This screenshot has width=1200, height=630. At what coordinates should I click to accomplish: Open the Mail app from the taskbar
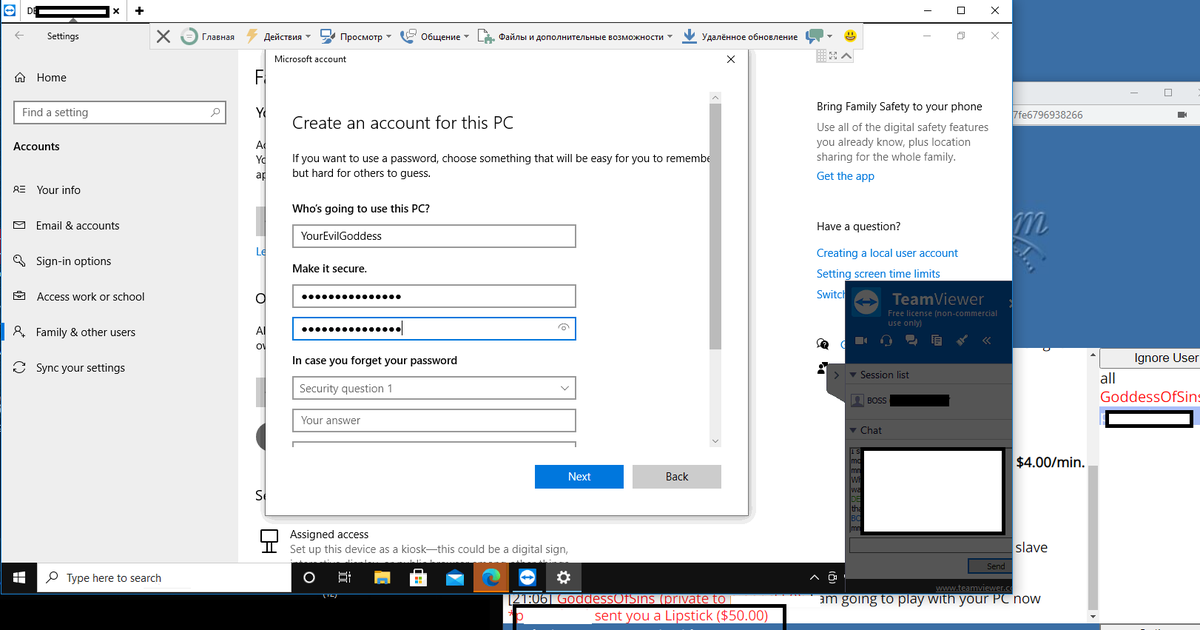point(455,578)
